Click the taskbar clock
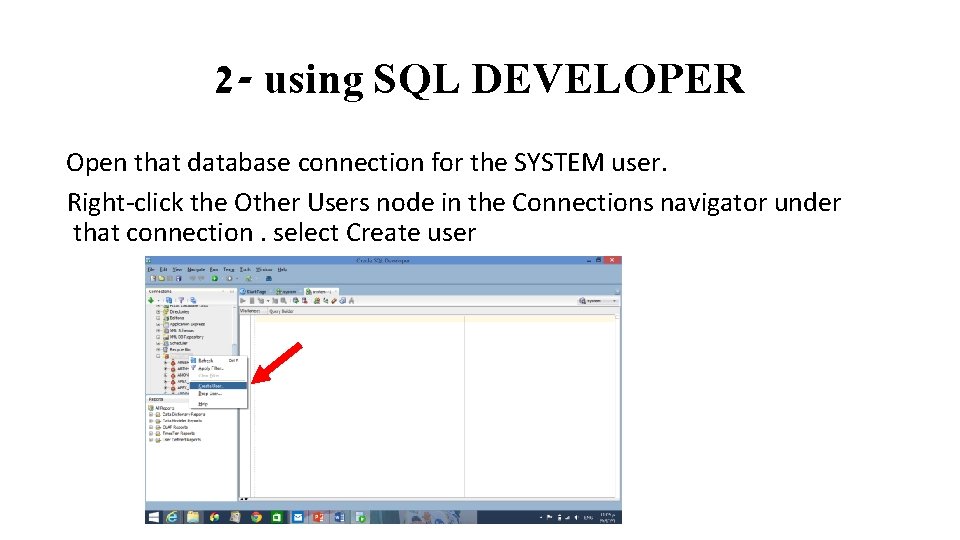 607,517
